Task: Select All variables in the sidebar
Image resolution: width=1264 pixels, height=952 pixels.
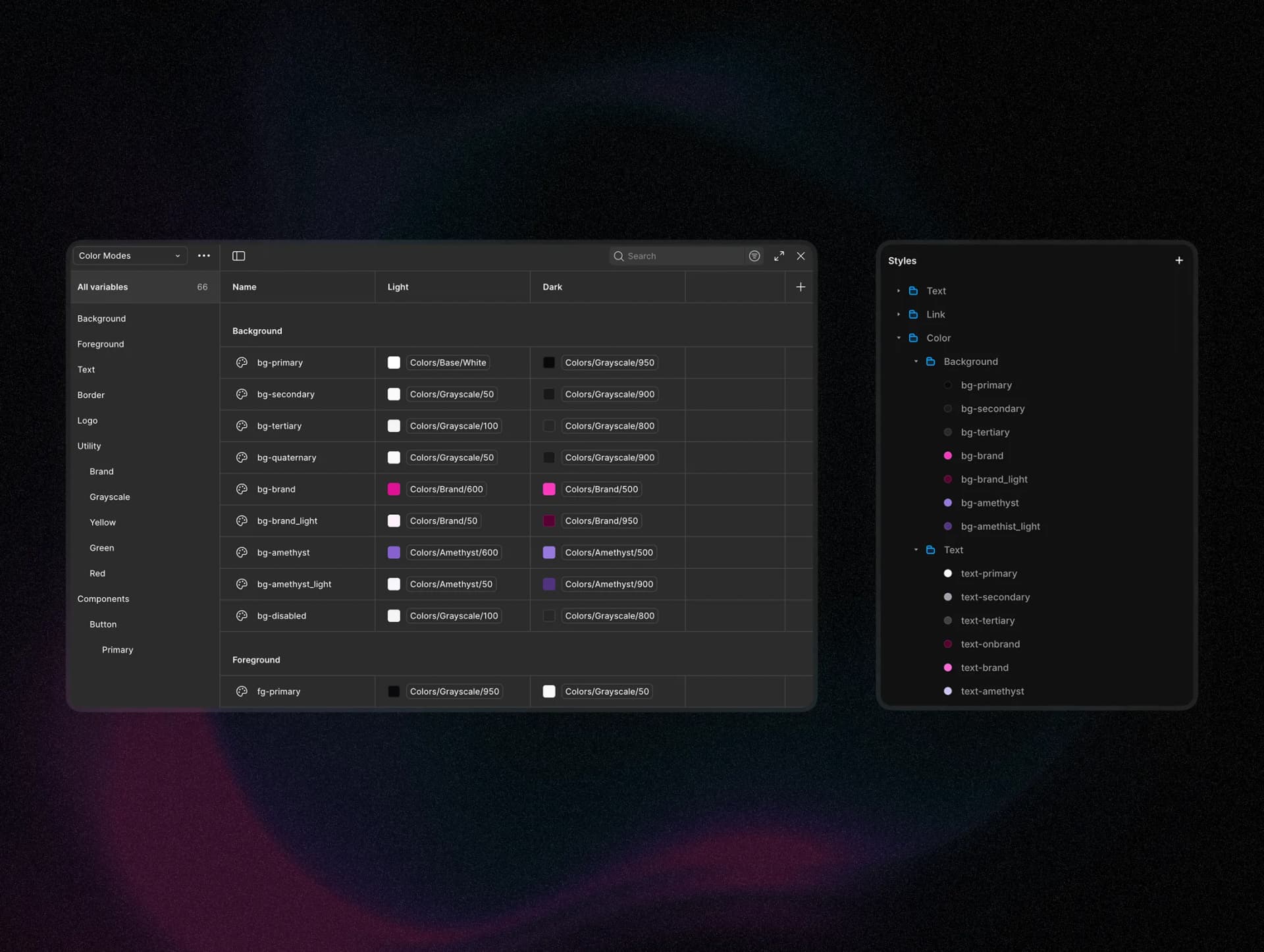Action: tap(101, 286)
